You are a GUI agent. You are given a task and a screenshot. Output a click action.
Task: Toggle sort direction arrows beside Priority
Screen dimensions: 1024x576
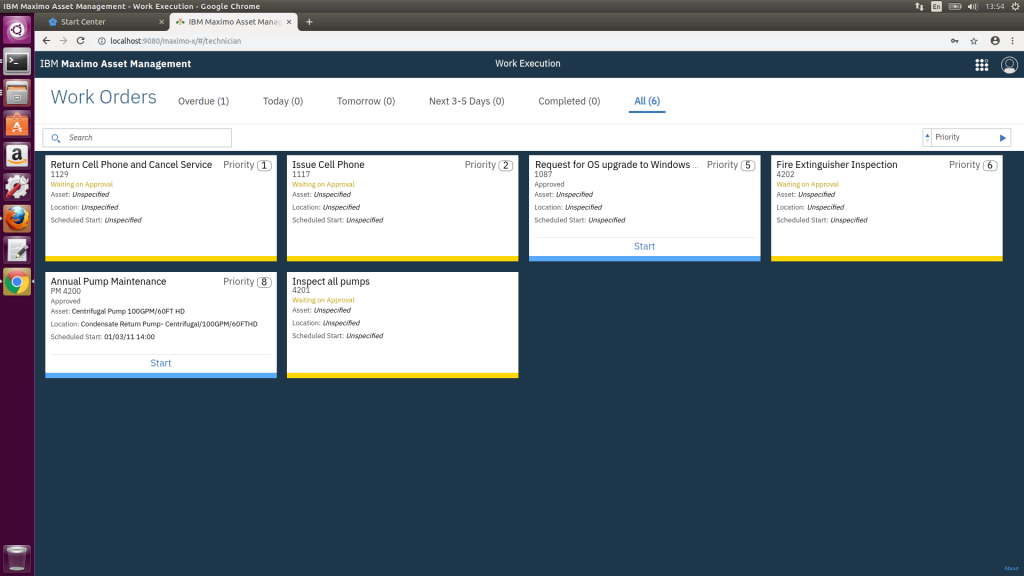(927, 137)
